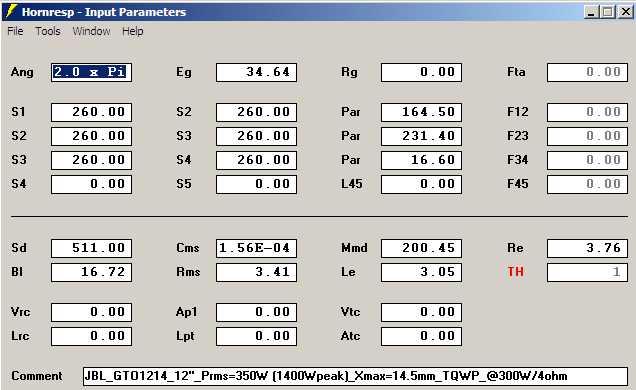This screenshot has width=636, height=390.
Task: Click the Par label beside 164.50
Action: [x=350, y=112]
